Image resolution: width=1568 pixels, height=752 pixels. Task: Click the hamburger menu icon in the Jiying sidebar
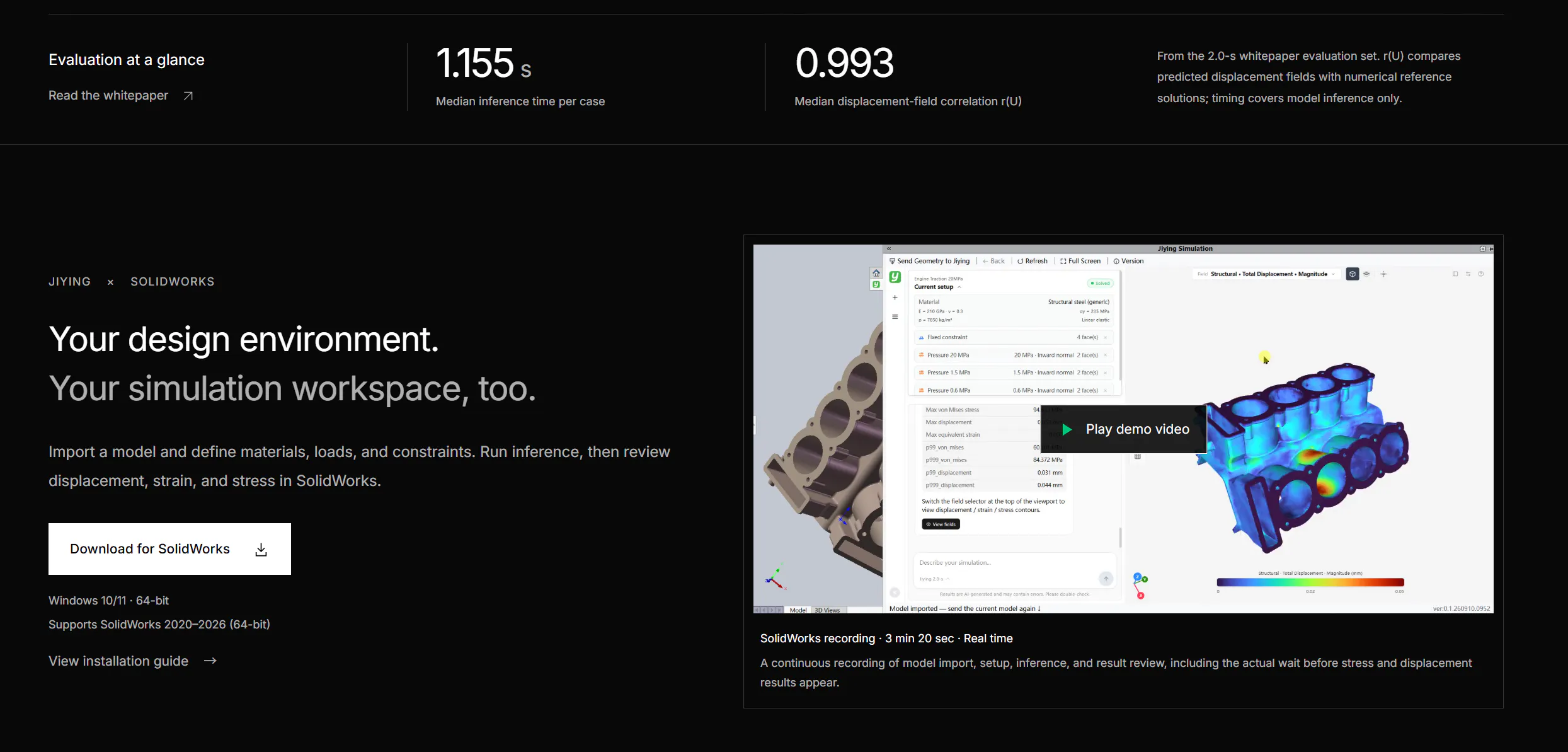pyautogui.click(x=895, y=317)
